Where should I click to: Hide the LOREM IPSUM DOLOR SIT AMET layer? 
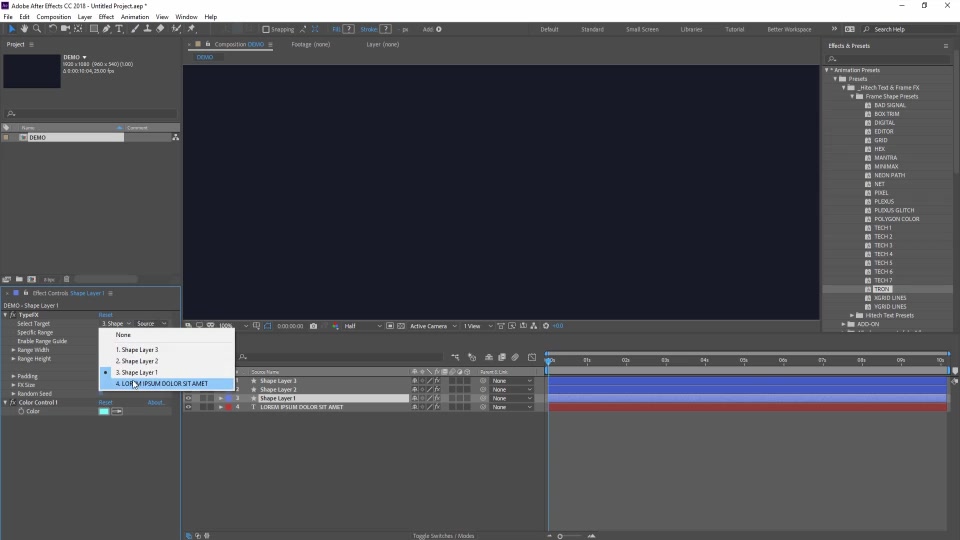[189, 407]
